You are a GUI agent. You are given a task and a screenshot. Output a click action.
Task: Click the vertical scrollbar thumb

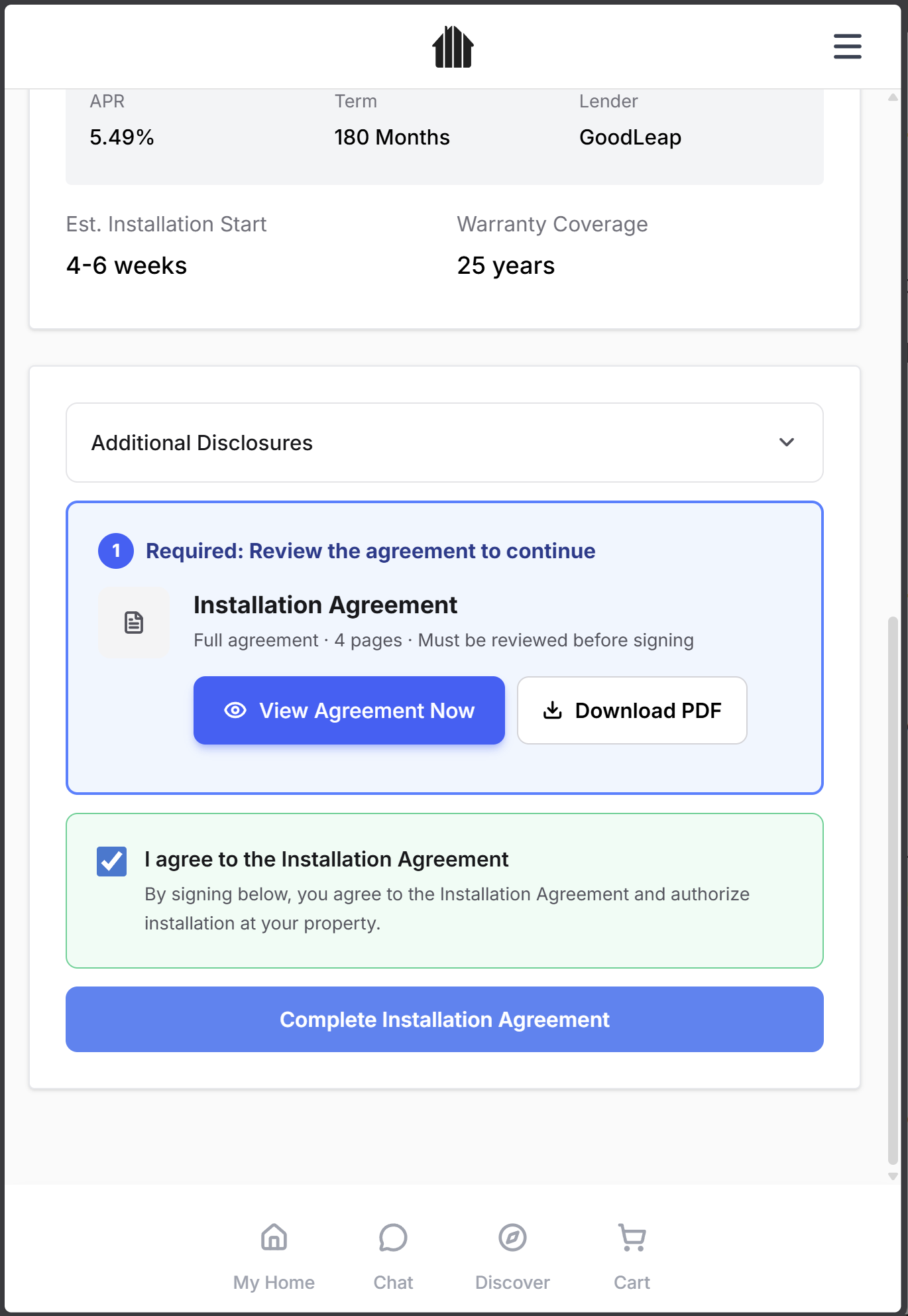click(893, 888)
